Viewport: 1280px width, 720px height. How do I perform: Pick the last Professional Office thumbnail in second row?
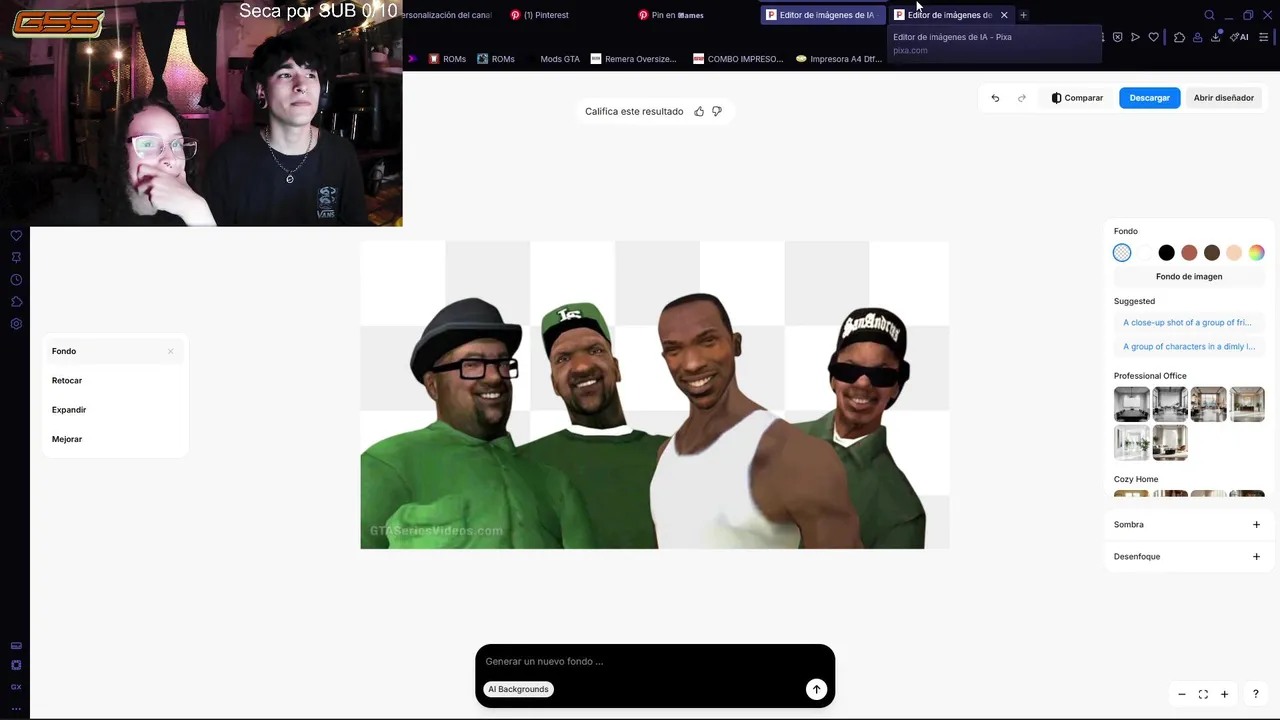1170,442
